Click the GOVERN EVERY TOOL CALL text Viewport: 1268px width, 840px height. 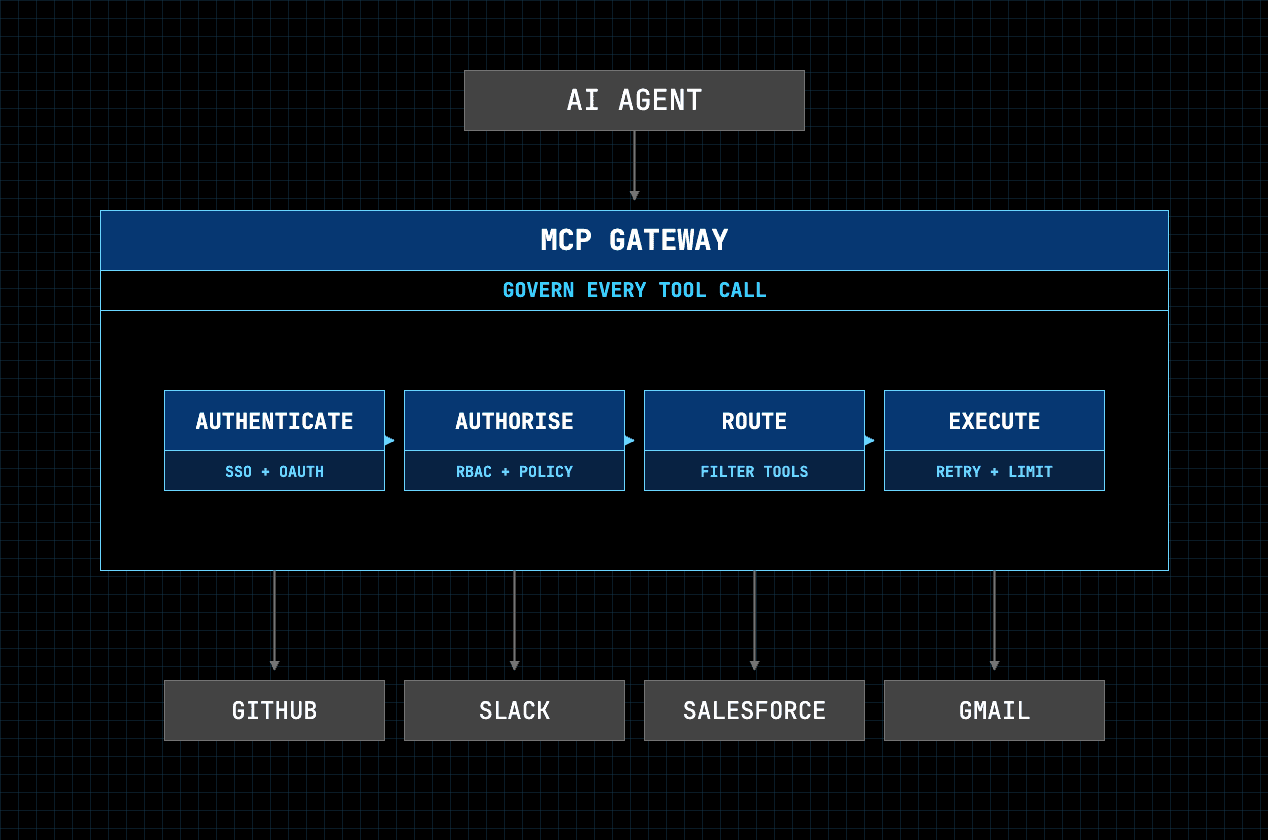(x=634, y=290)
